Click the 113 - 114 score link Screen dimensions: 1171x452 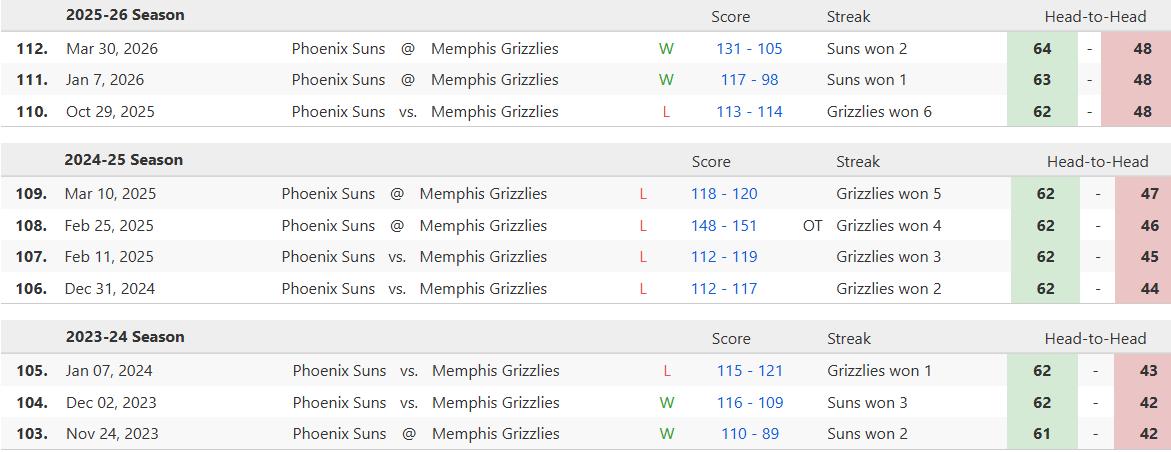[749, 112]
